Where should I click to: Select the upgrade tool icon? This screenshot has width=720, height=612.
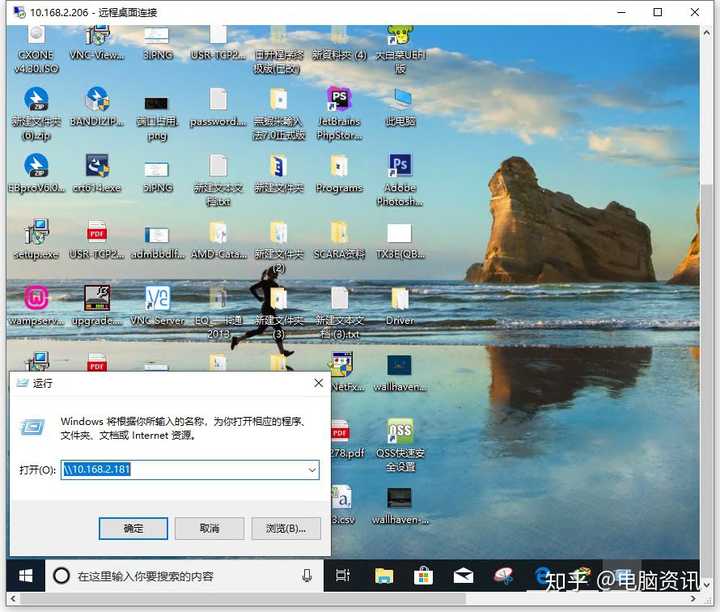(x=97, y=305)
